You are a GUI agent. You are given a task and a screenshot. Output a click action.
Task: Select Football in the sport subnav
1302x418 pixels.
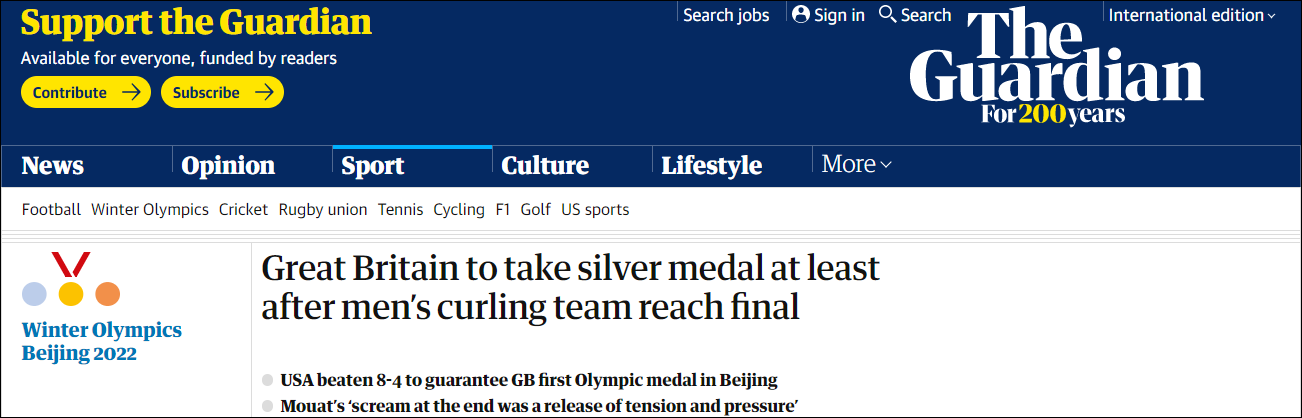[51, 210]
